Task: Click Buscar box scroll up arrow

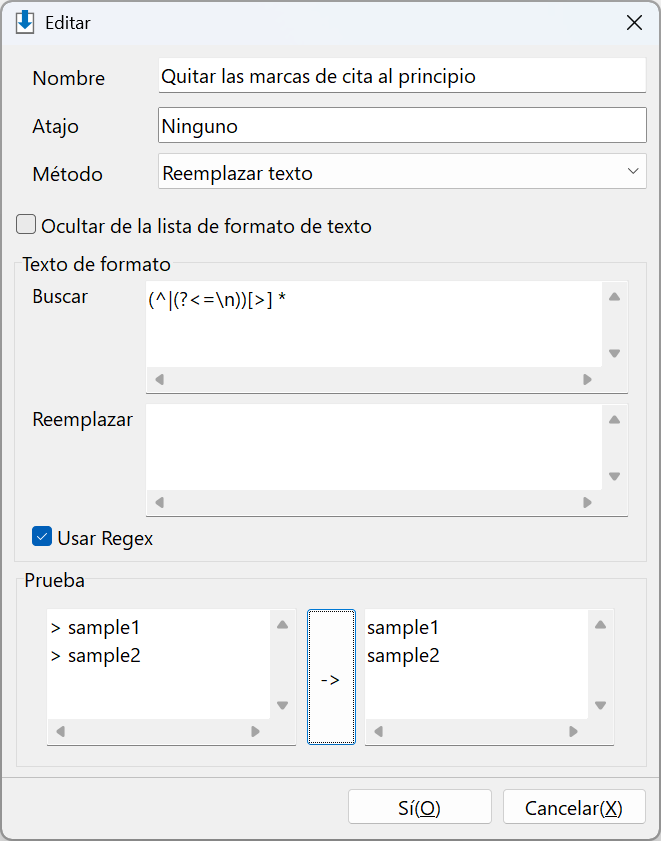Action: (614, 297)
